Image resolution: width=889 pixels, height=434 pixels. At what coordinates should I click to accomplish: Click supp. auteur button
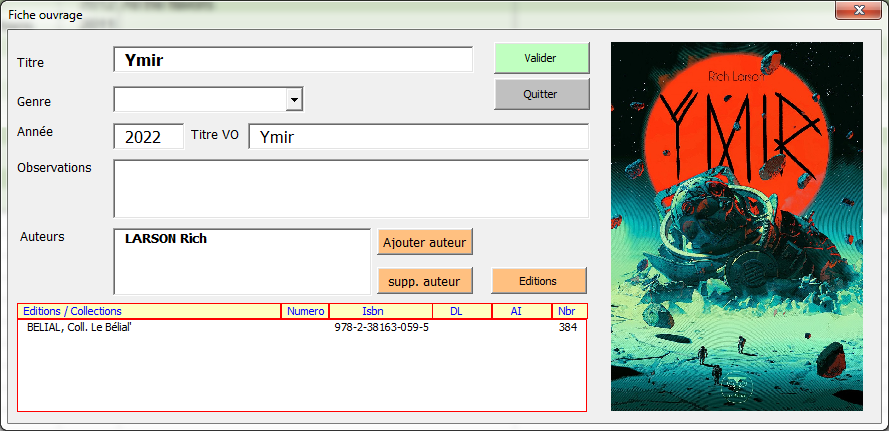click(x=425, y=281)
